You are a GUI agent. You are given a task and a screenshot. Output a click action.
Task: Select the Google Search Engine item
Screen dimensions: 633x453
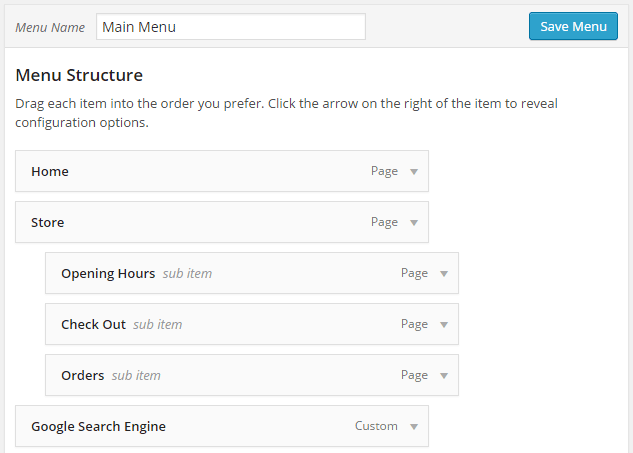coord(222,426)
